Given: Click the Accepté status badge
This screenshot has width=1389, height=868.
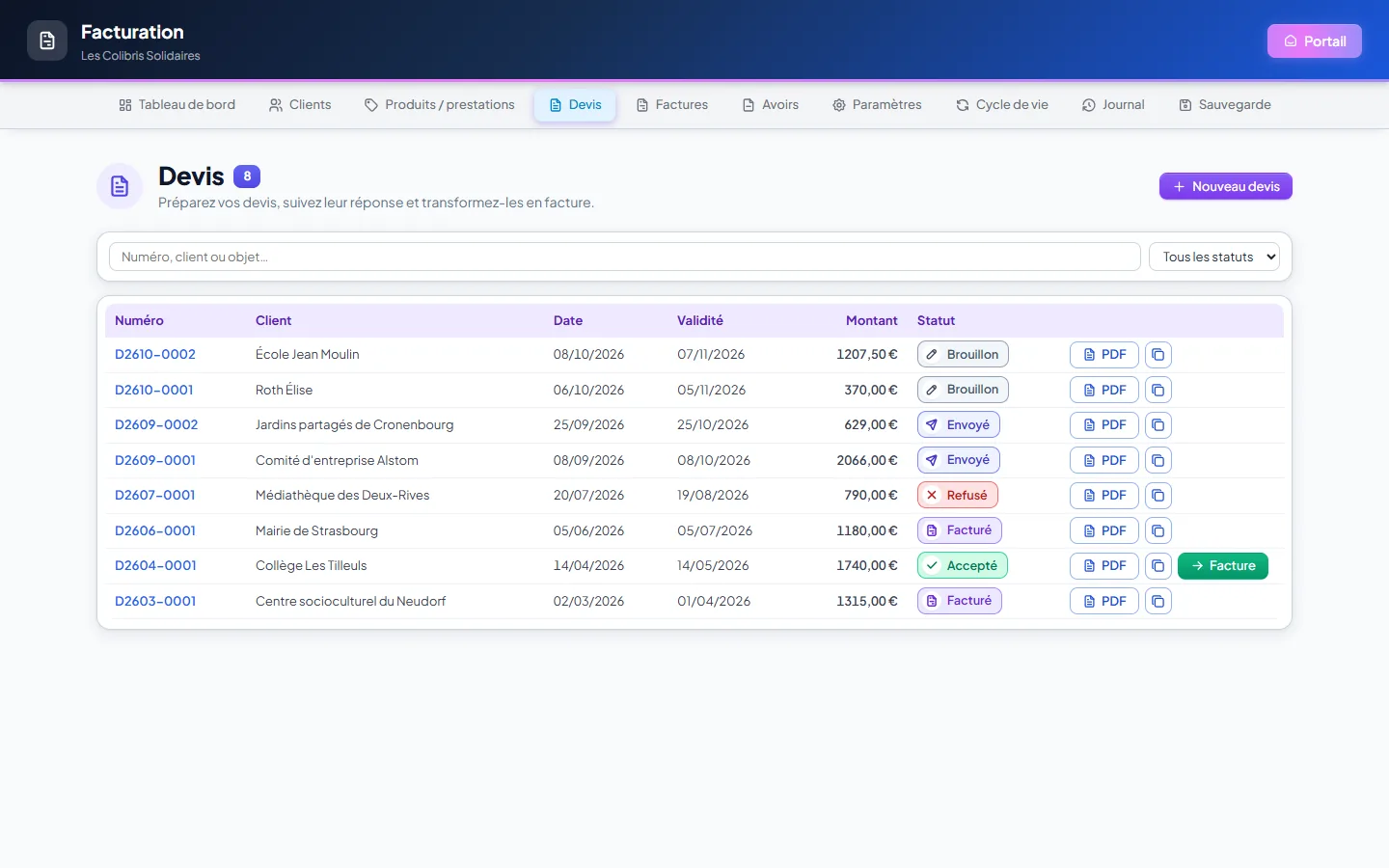Looking at the screenshot, I should pyautogui.click(x=963, y=565).
